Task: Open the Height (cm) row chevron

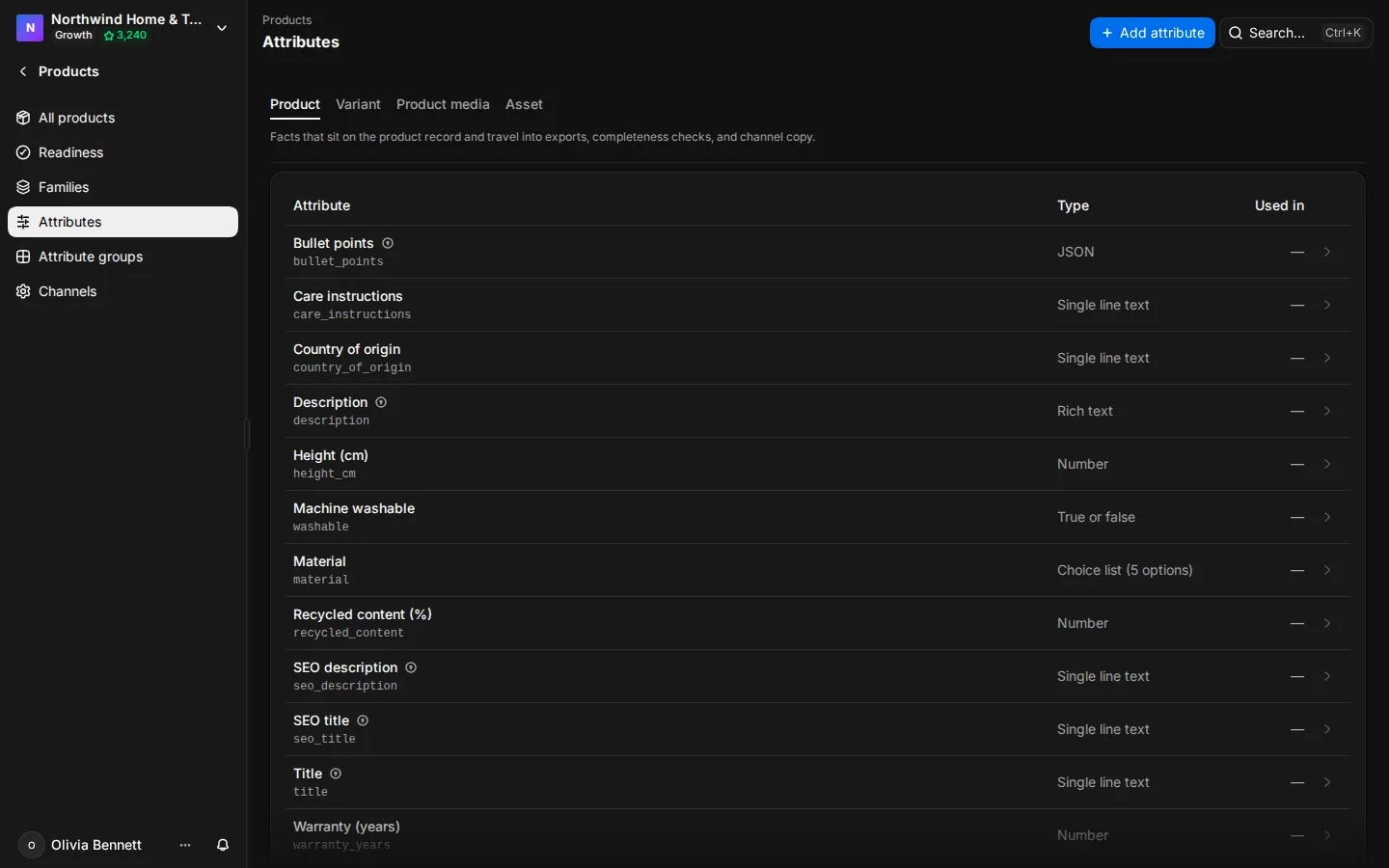Action: [1327, 464]
